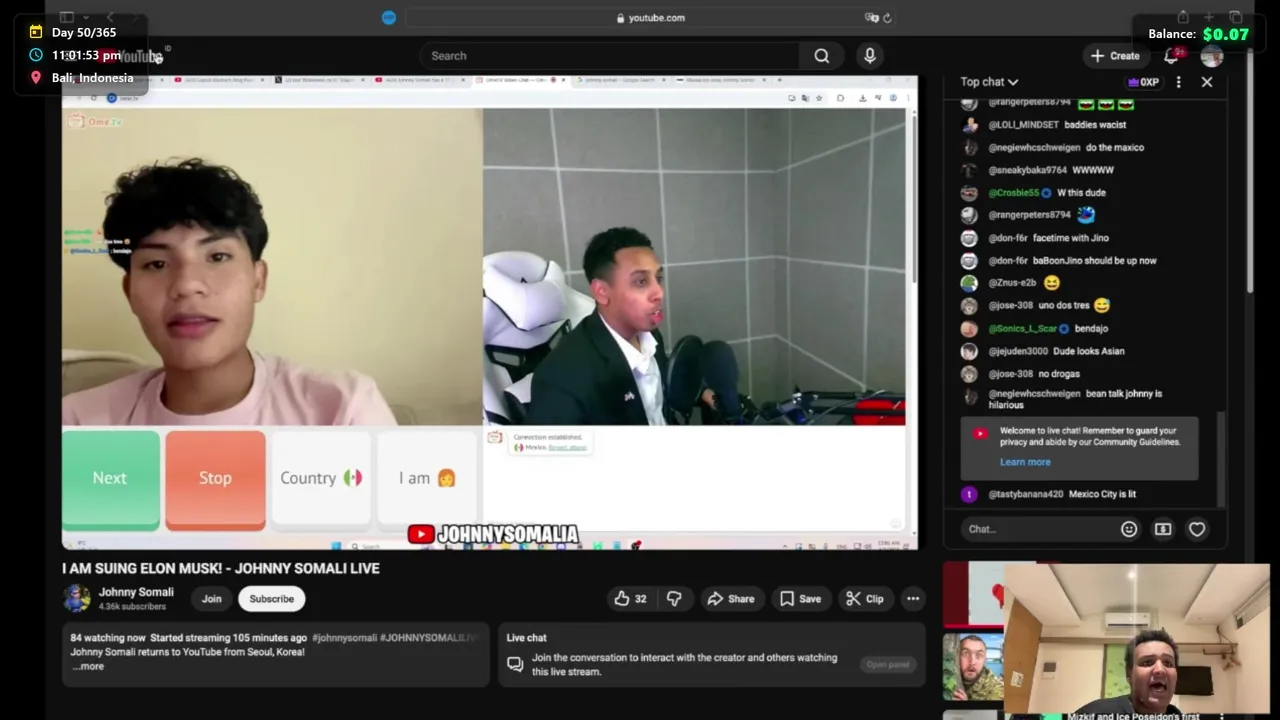
Task: Open the I am gender selector
Action: (x=427, y=478)
